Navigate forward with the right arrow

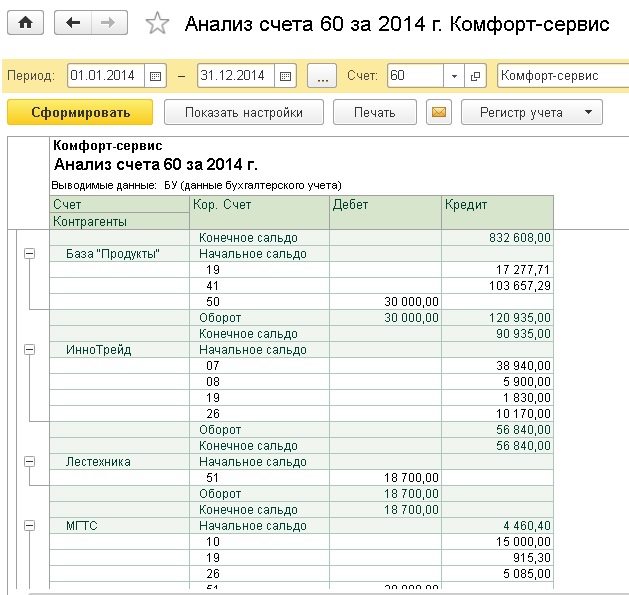coord(110,23)
